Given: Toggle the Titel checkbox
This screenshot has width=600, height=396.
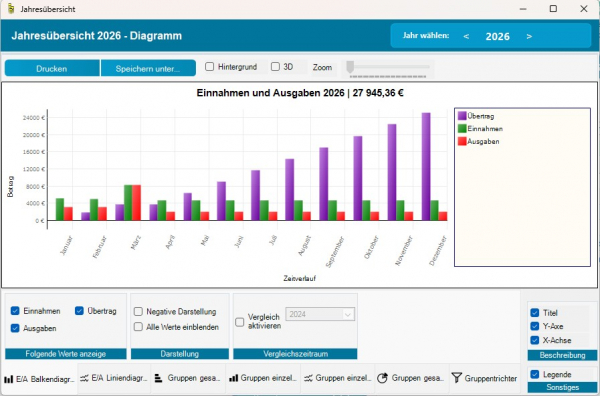Looking at the screenshot, I should coord(535,313).
